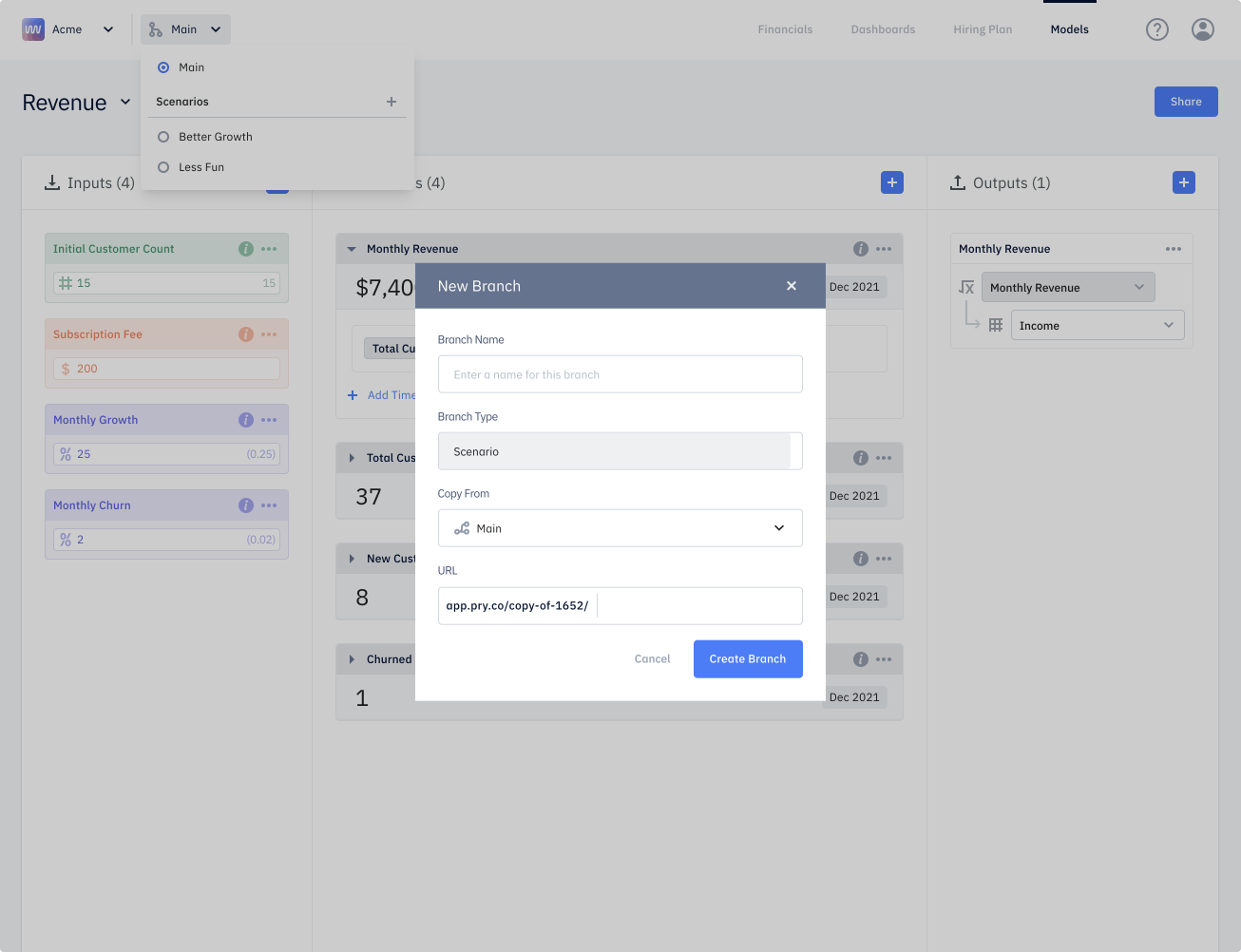The image size is (1241, 952).
Task: Close the New Branch dialog
Action: 791,286
